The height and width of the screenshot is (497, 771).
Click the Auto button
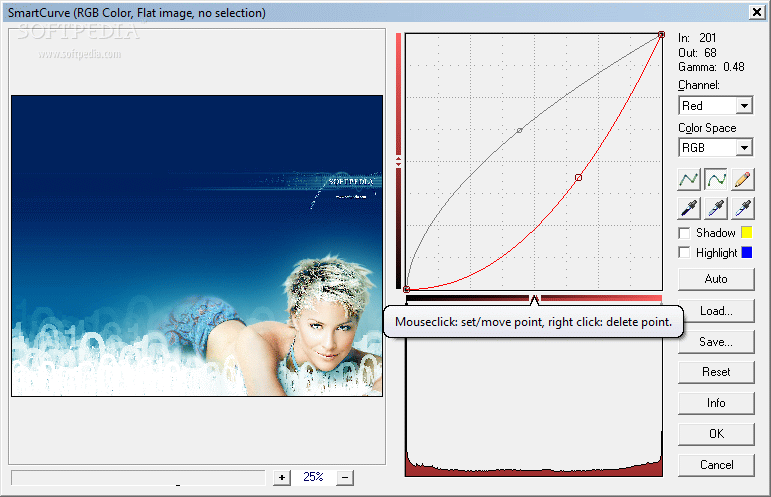coord(716,279)
